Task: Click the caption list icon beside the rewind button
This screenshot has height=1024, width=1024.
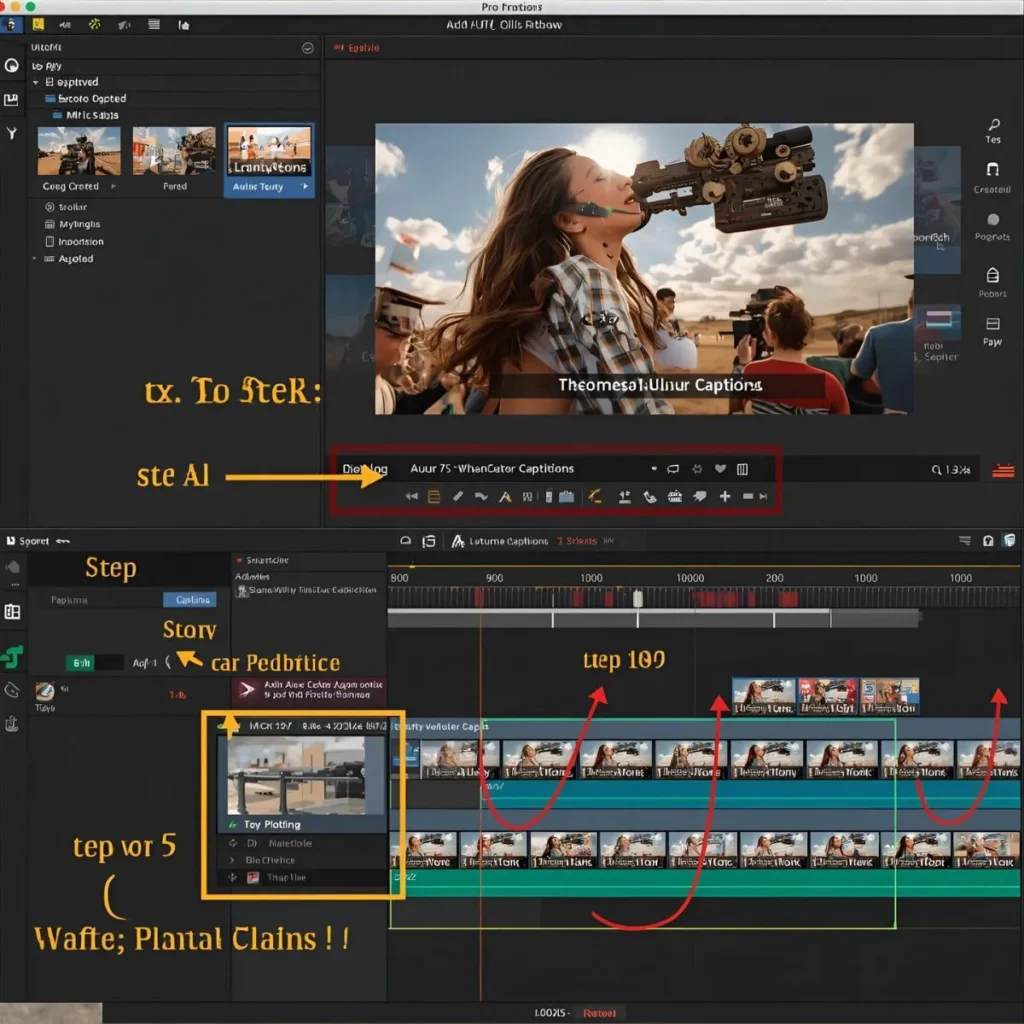Action: [434, 496]
